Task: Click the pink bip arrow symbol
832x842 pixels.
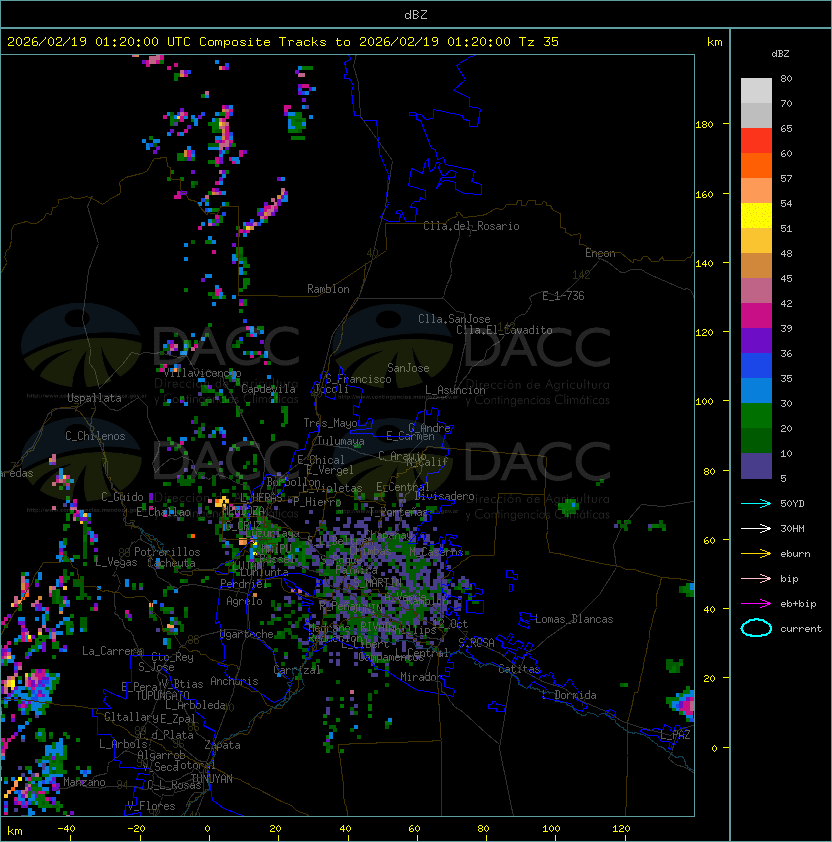Action: click(x=756, y=578)
